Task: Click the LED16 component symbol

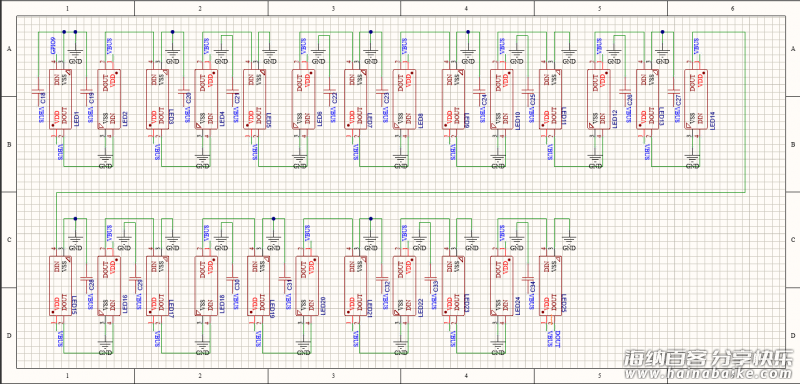Action: point(108,286)
